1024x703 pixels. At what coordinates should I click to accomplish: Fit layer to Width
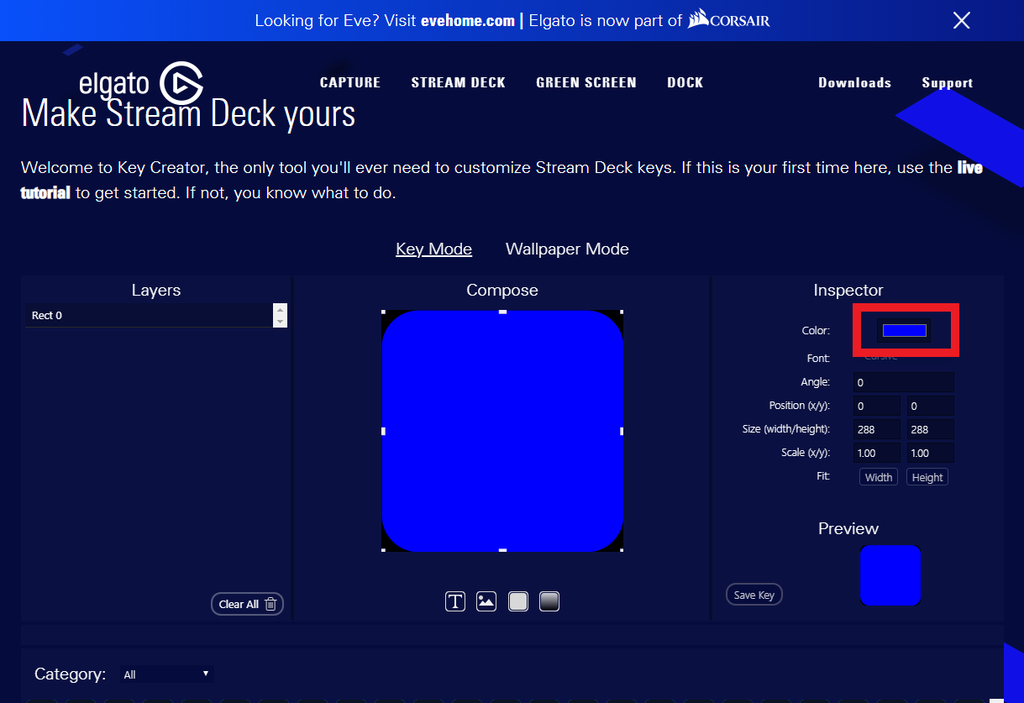[x=878, y=477]
